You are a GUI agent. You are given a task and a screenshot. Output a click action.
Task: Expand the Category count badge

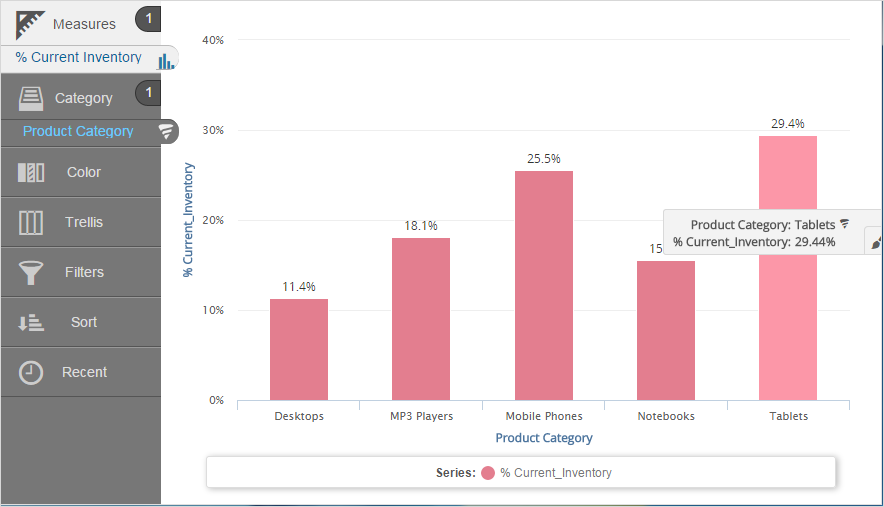147,93
